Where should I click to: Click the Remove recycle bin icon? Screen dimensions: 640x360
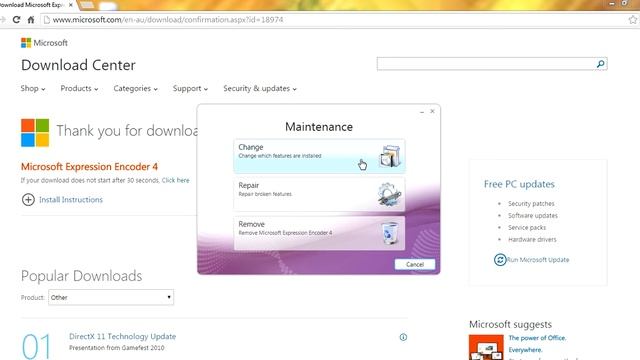coord(390,233)
